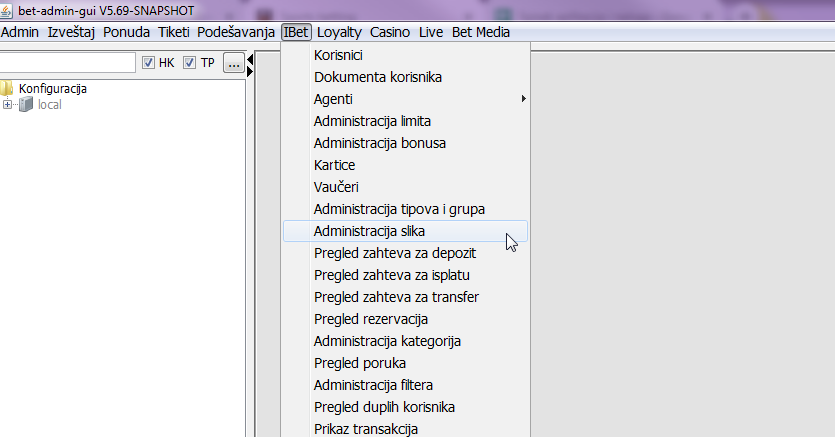Click Administracija slika menu item
Screen dimensions: 835x437
(x=405, y=231)
